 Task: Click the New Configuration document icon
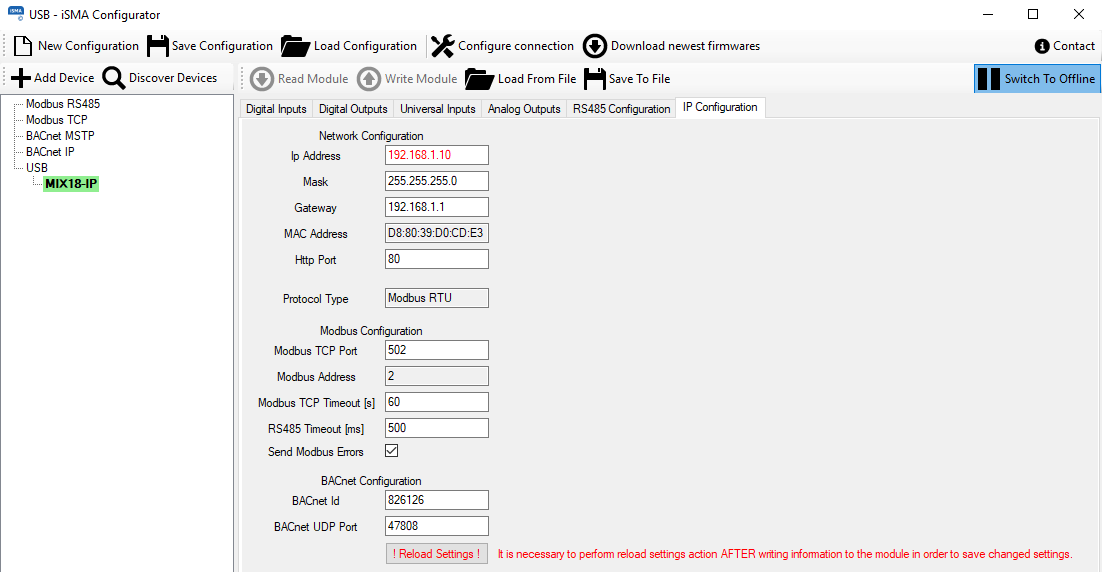[x=23, y=46]
